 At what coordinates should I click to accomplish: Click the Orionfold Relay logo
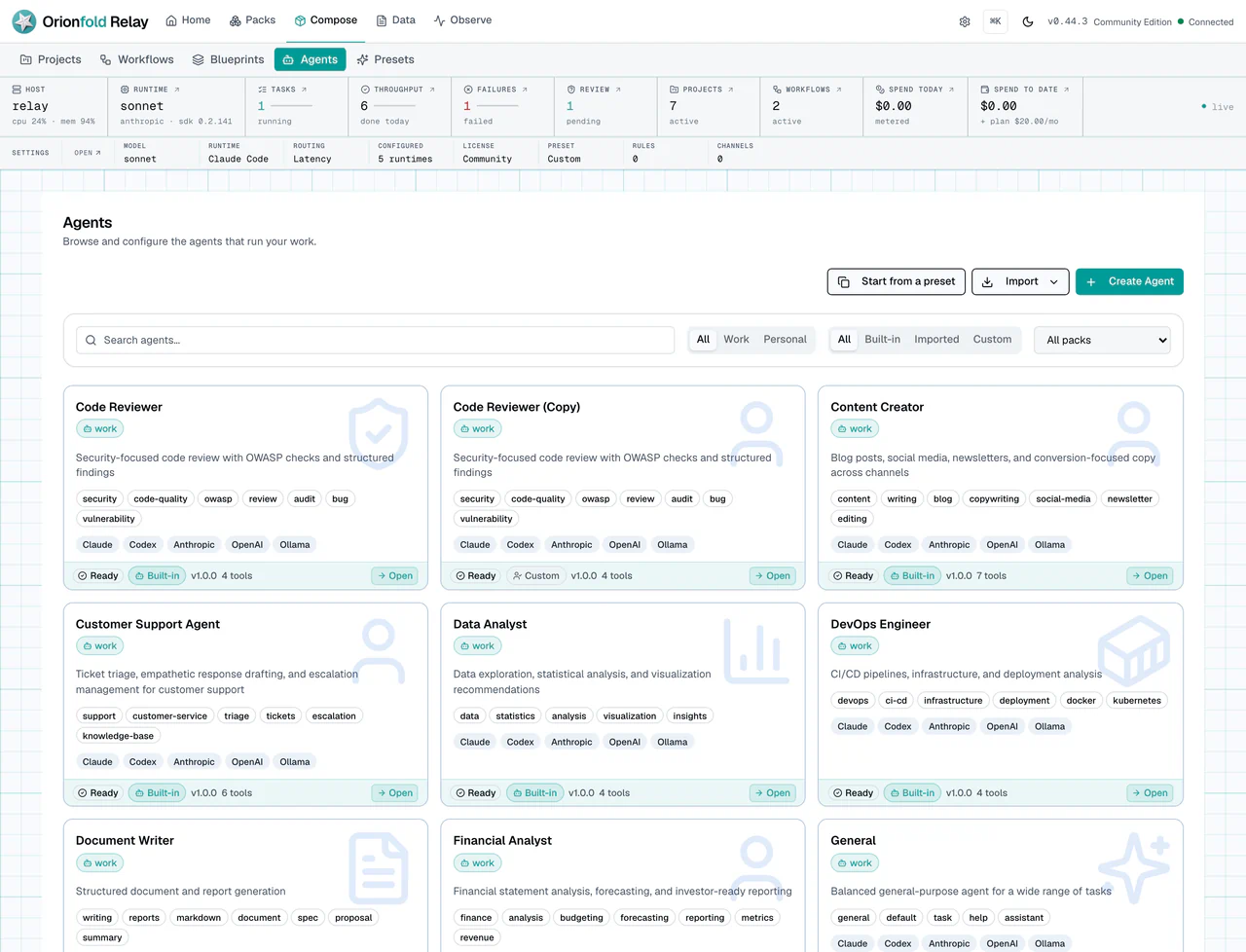81,21
